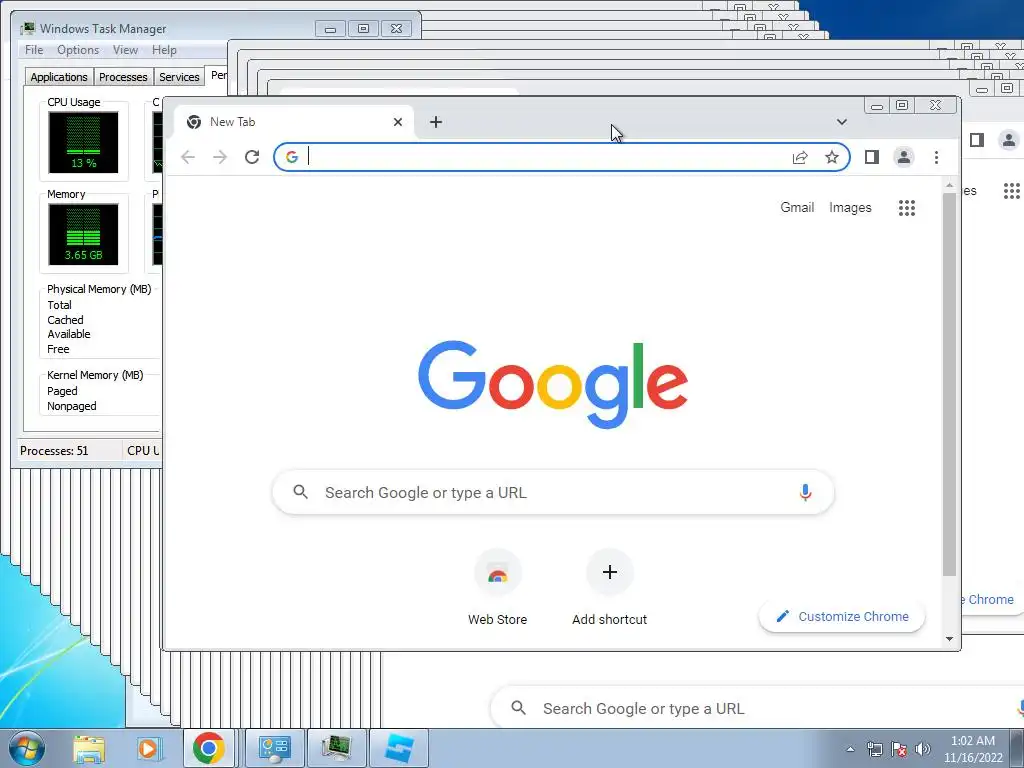The image size is (1024, 768).
Task: Select the New Tab browser tab
Action: click(x=294, y=122)
